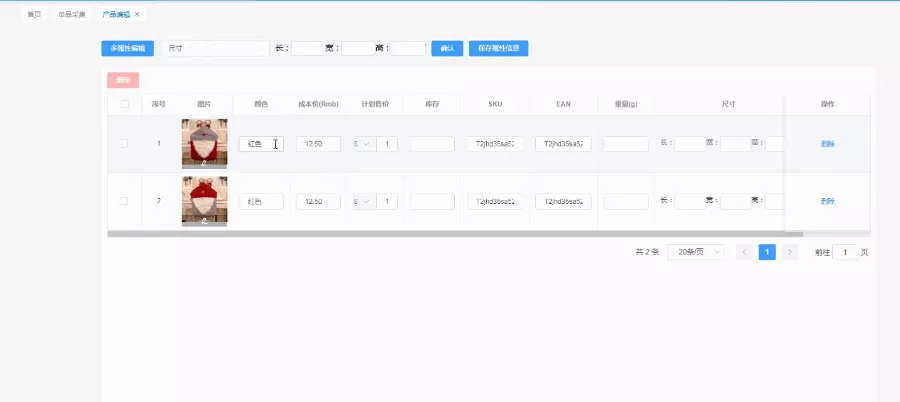
Task: Click the 成本价 input field in row 1
Action: point(318,144)
